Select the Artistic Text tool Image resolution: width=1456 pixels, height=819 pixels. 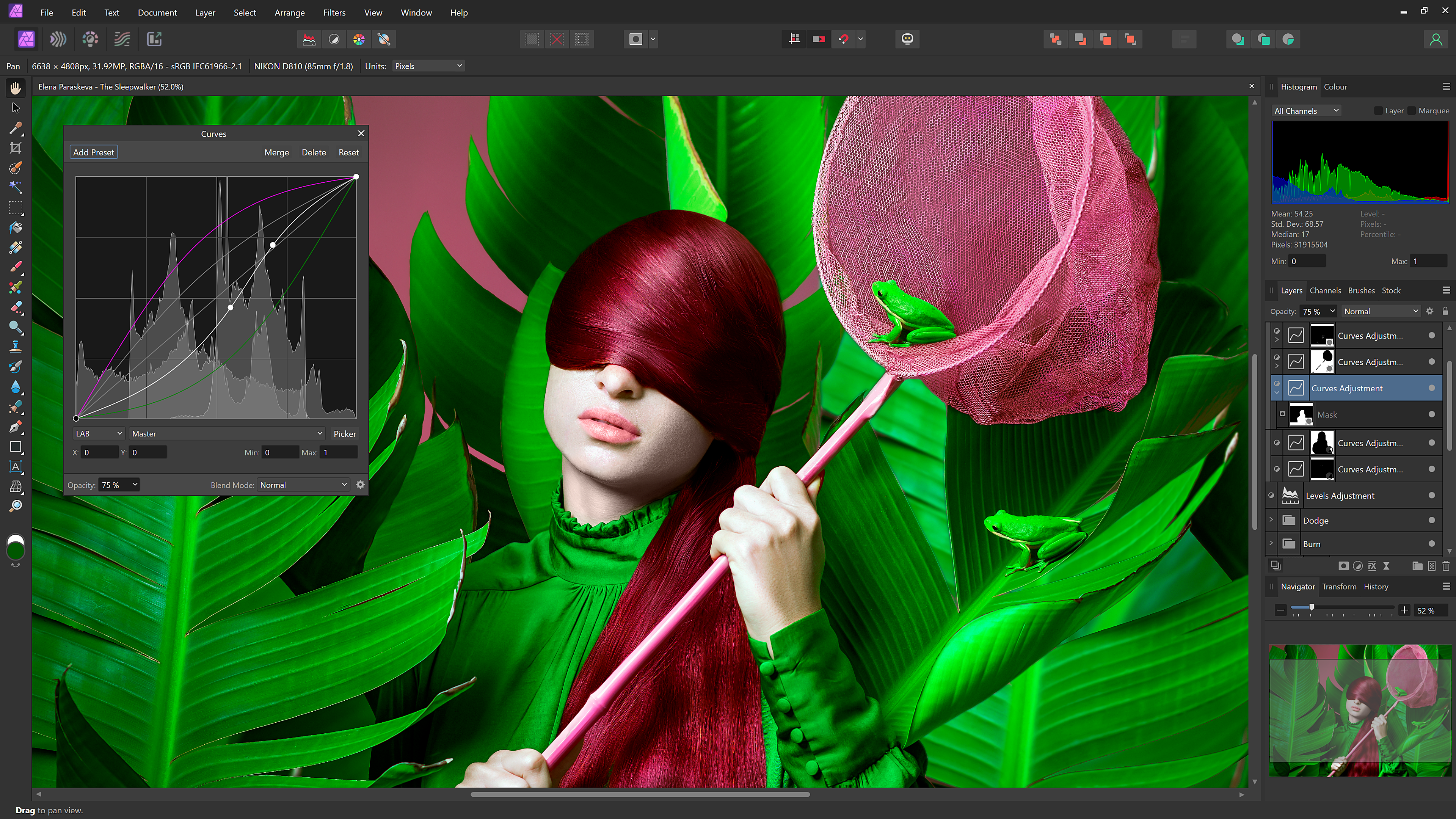(x=15, y=467)
